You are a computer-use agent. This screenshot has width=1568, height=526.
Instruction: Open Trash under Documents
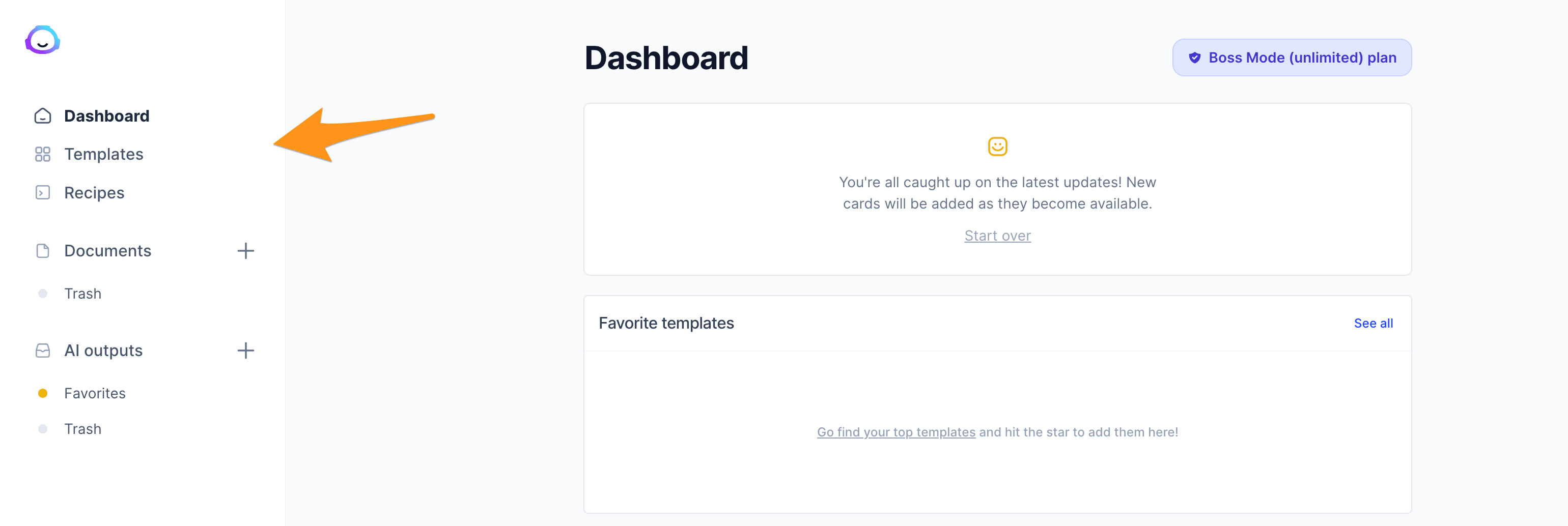coord(83,294)
